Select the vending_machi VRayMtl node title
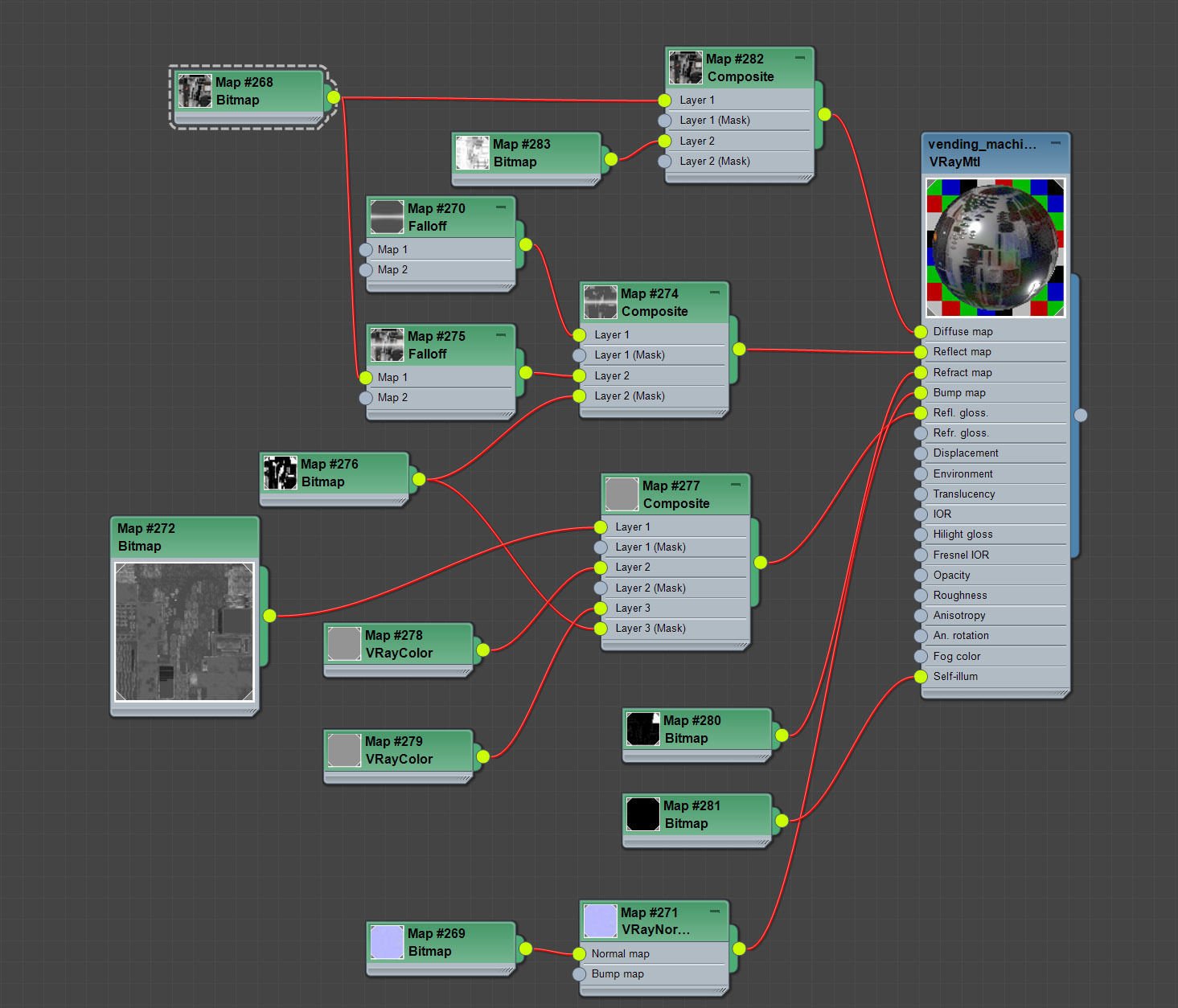 click(982, 153)
